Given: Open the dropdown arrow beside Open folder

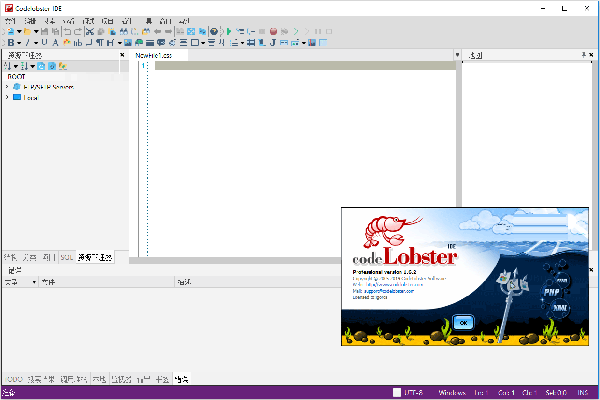Looking at the screenshot, I should [36, 31].
